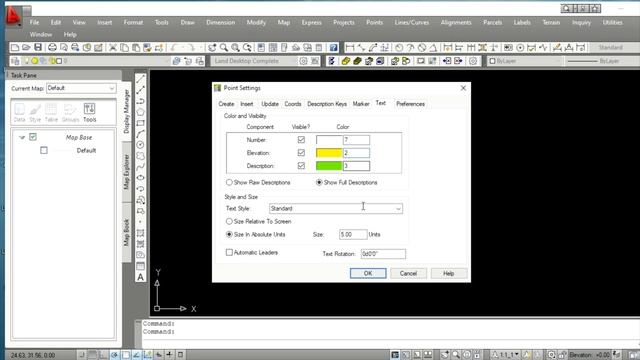Viewport: 640px width, 360px height.
Task: Click the Layer Properties Manager icon
Action: [x=15, y=61]
